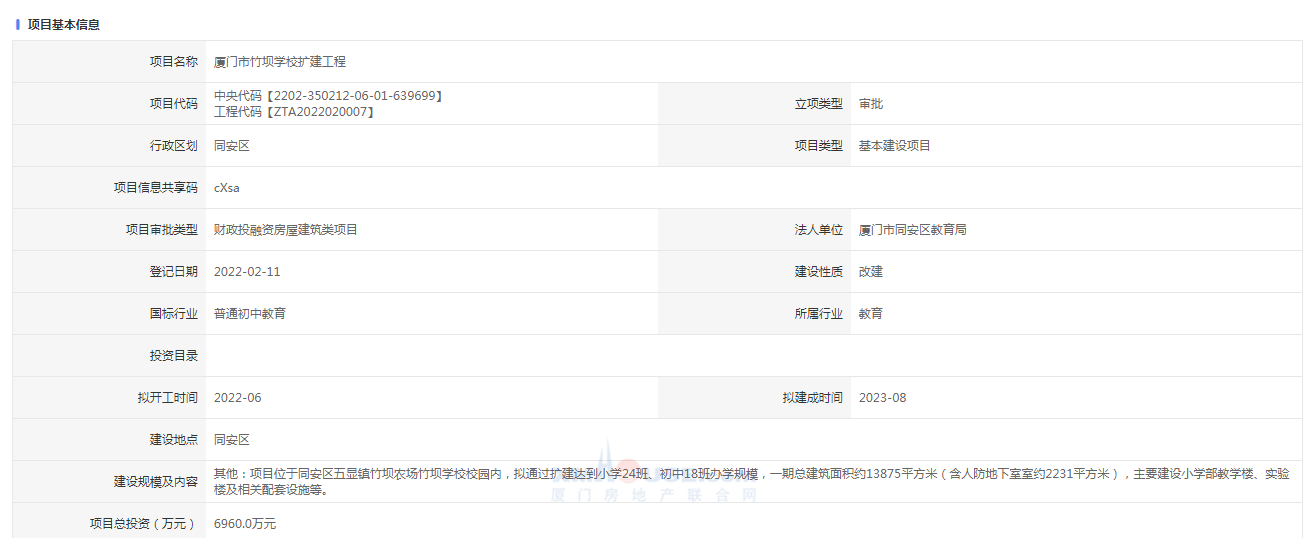The height and width of the screenshot is (538, 1315).
Task: Click the registration date 2022-02-11
Action: point(247,272)
